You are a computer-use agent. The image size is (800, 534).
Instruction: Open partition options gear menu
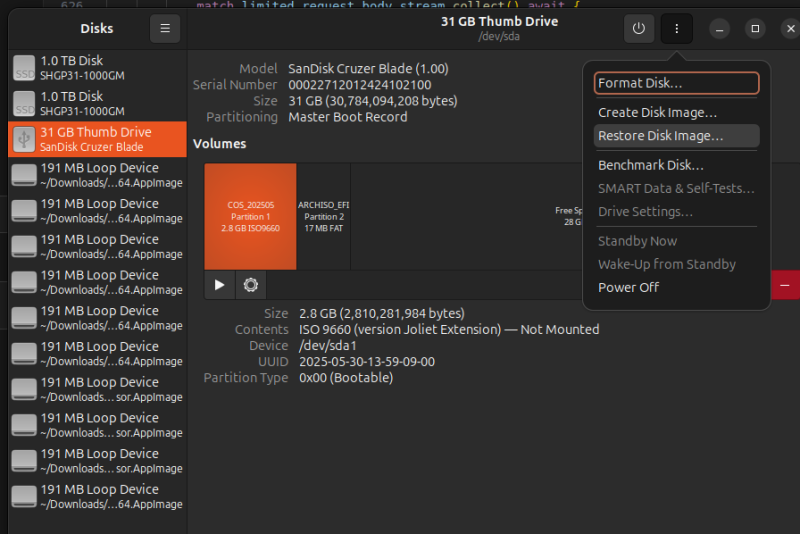250,285
